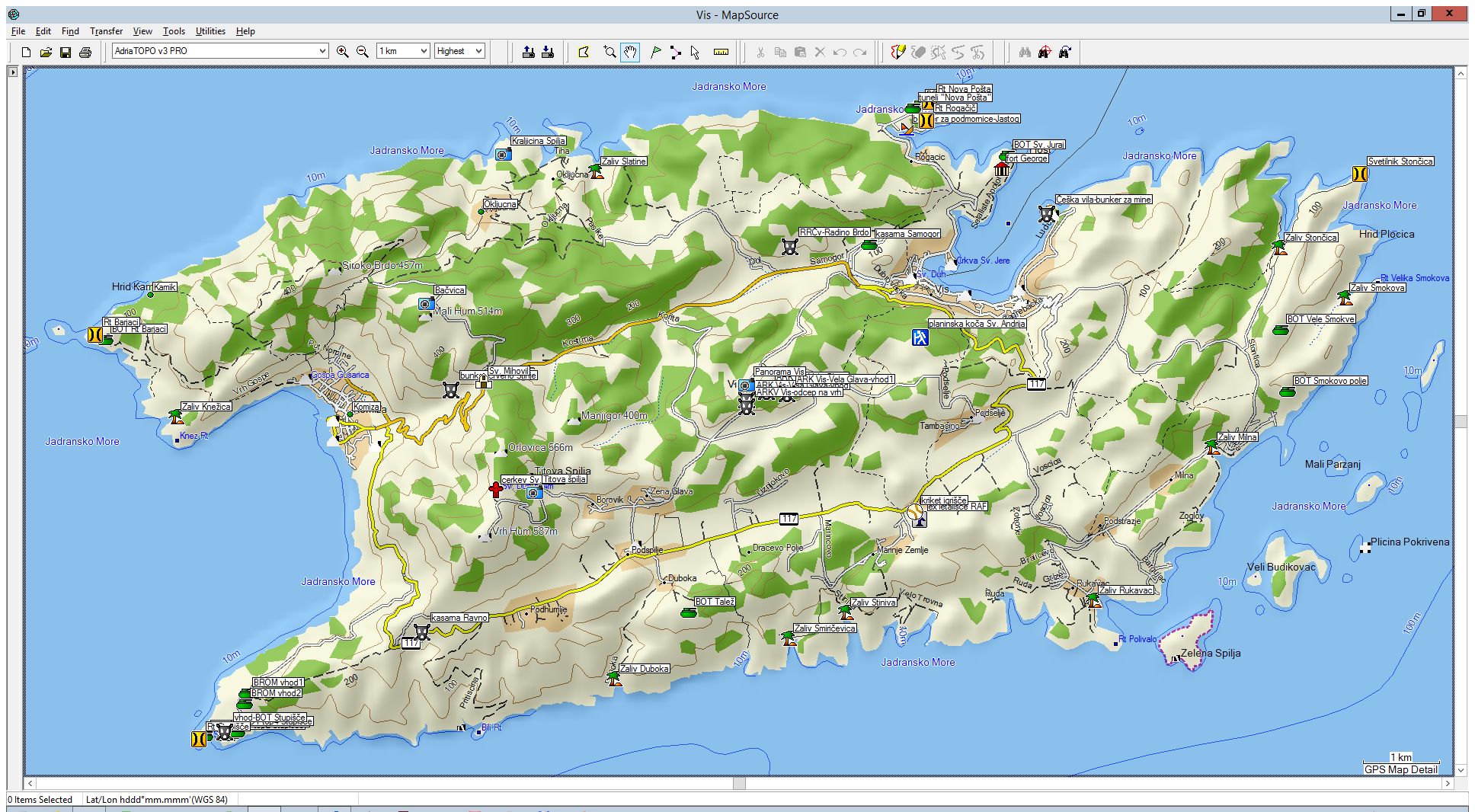Select the 'Zaliv Knežica' waypoint label

[x=206, y=407]
